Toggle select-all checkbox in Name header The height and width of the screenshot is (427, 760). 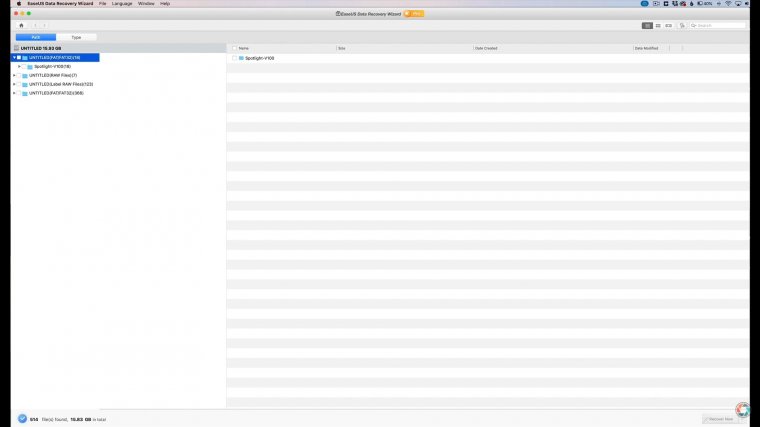pyautogui.click(x=235, y=48)
